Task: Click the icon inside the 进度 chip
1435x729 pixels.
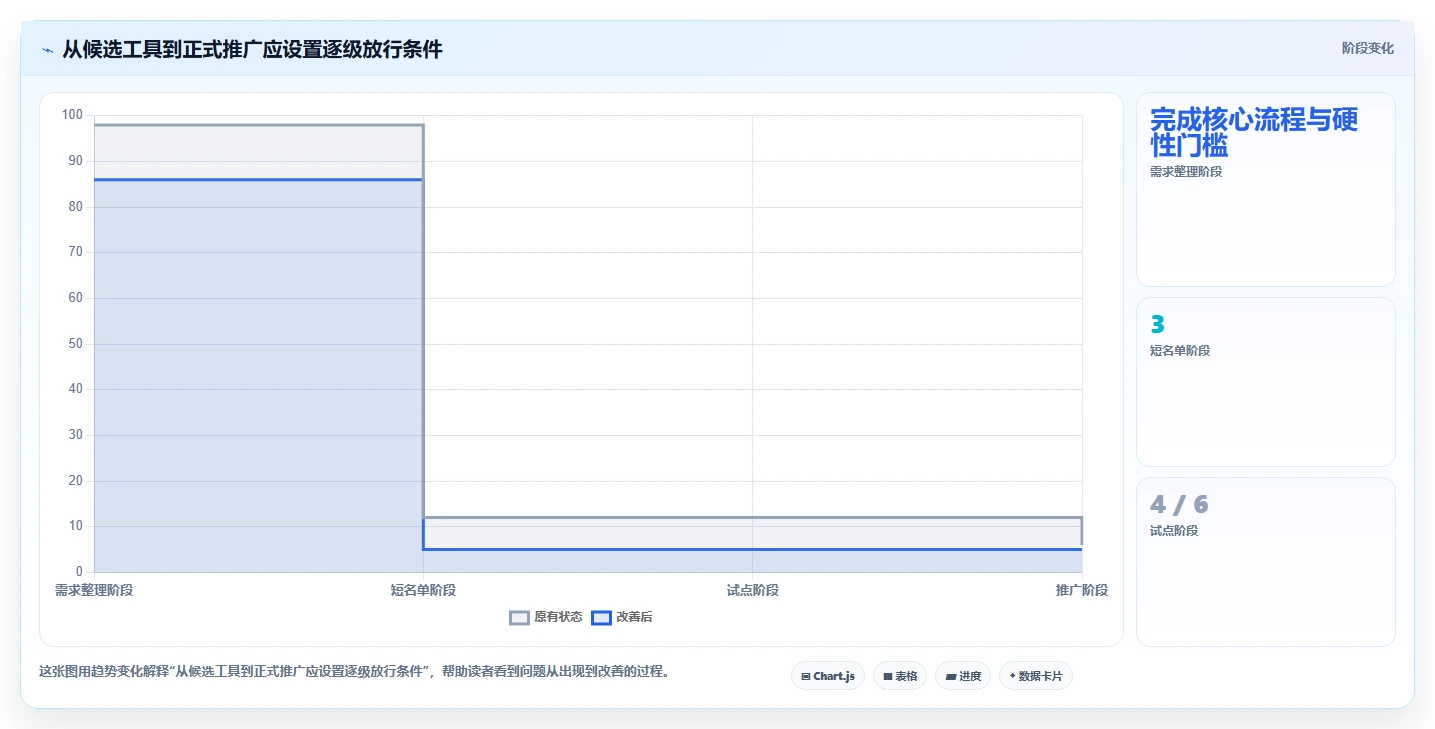Action: [x=950, y=677]
